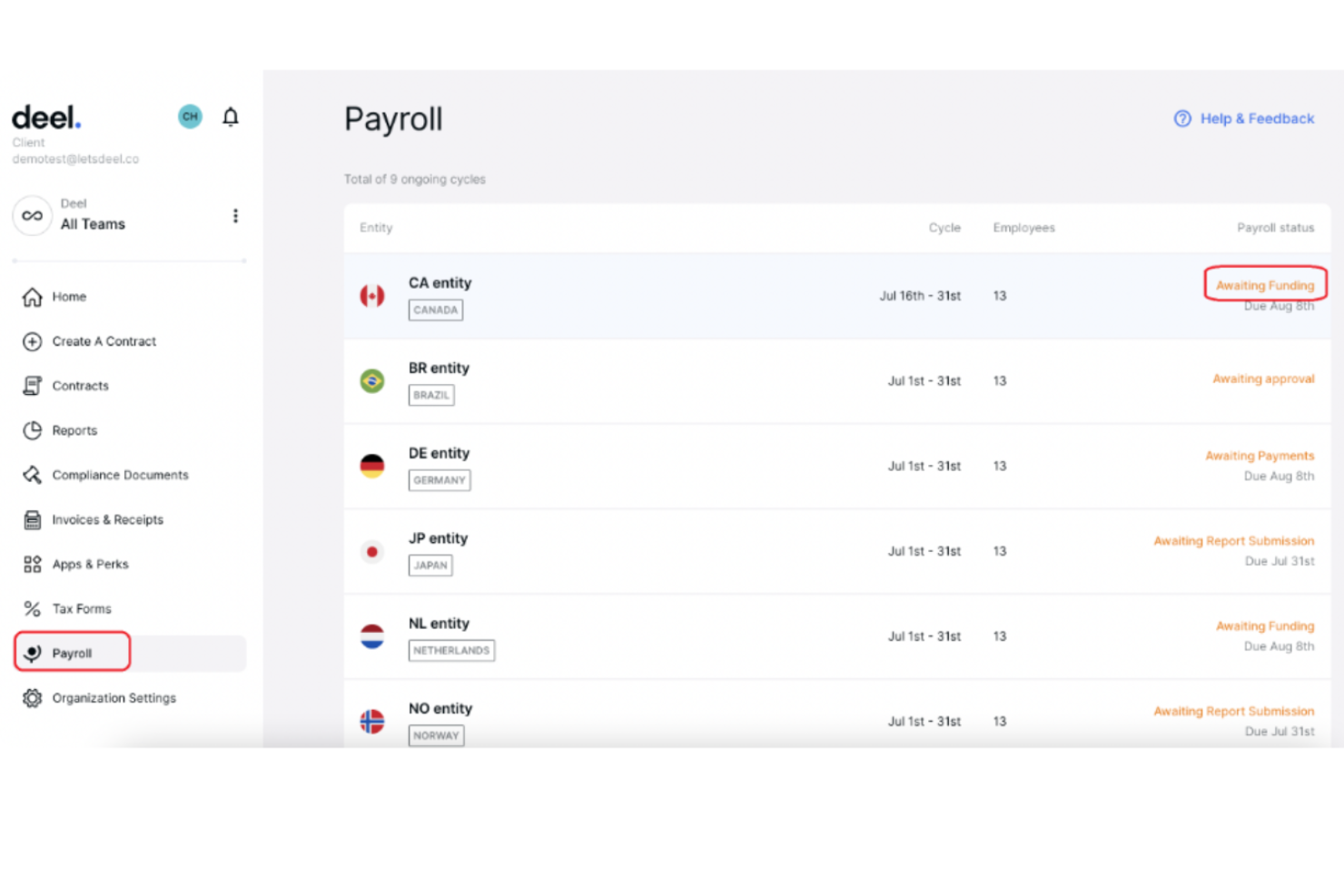Click the Entity column header

point(376,228)
